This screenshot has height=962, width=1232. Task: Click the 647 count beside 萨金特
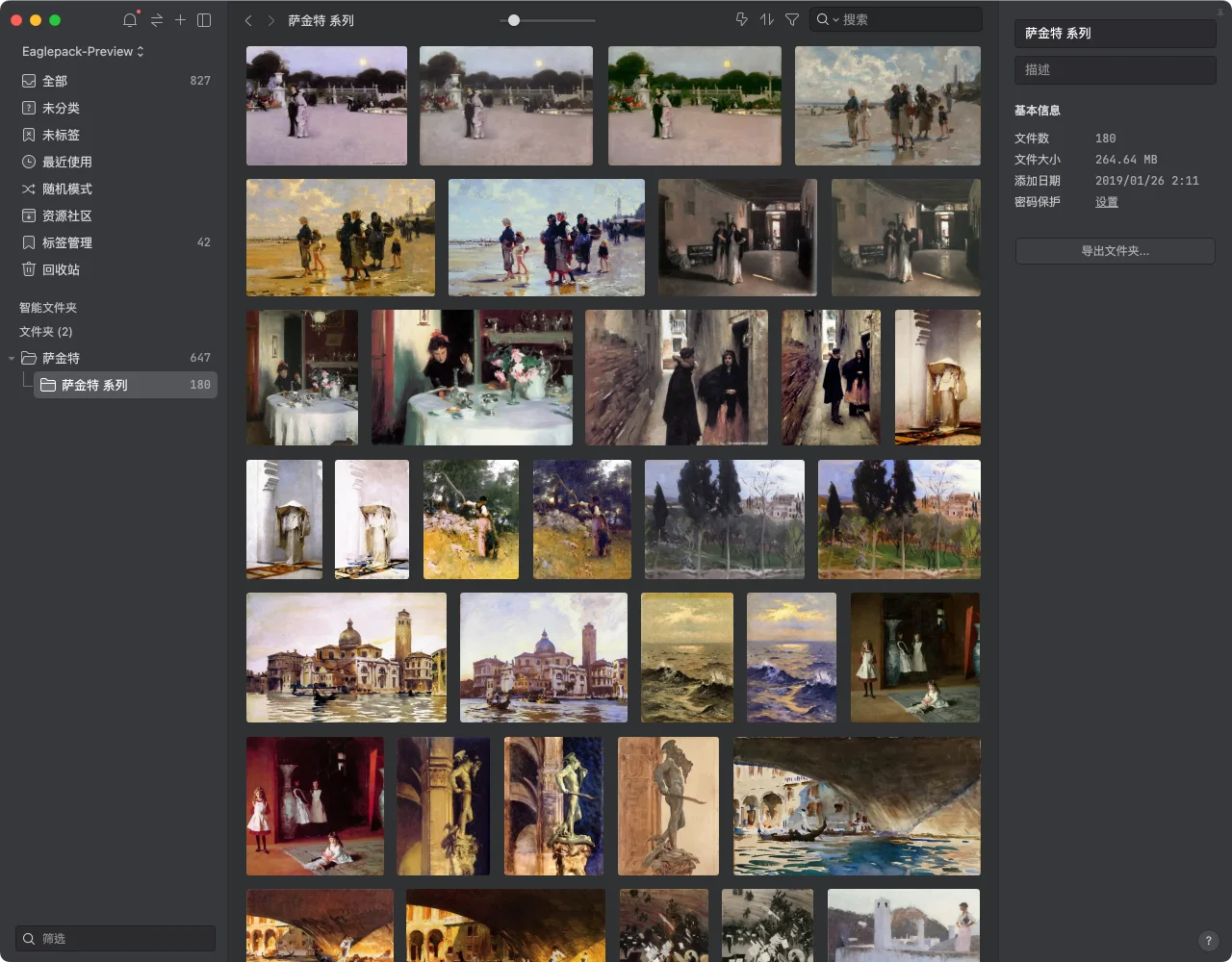(x=200, y=358)
